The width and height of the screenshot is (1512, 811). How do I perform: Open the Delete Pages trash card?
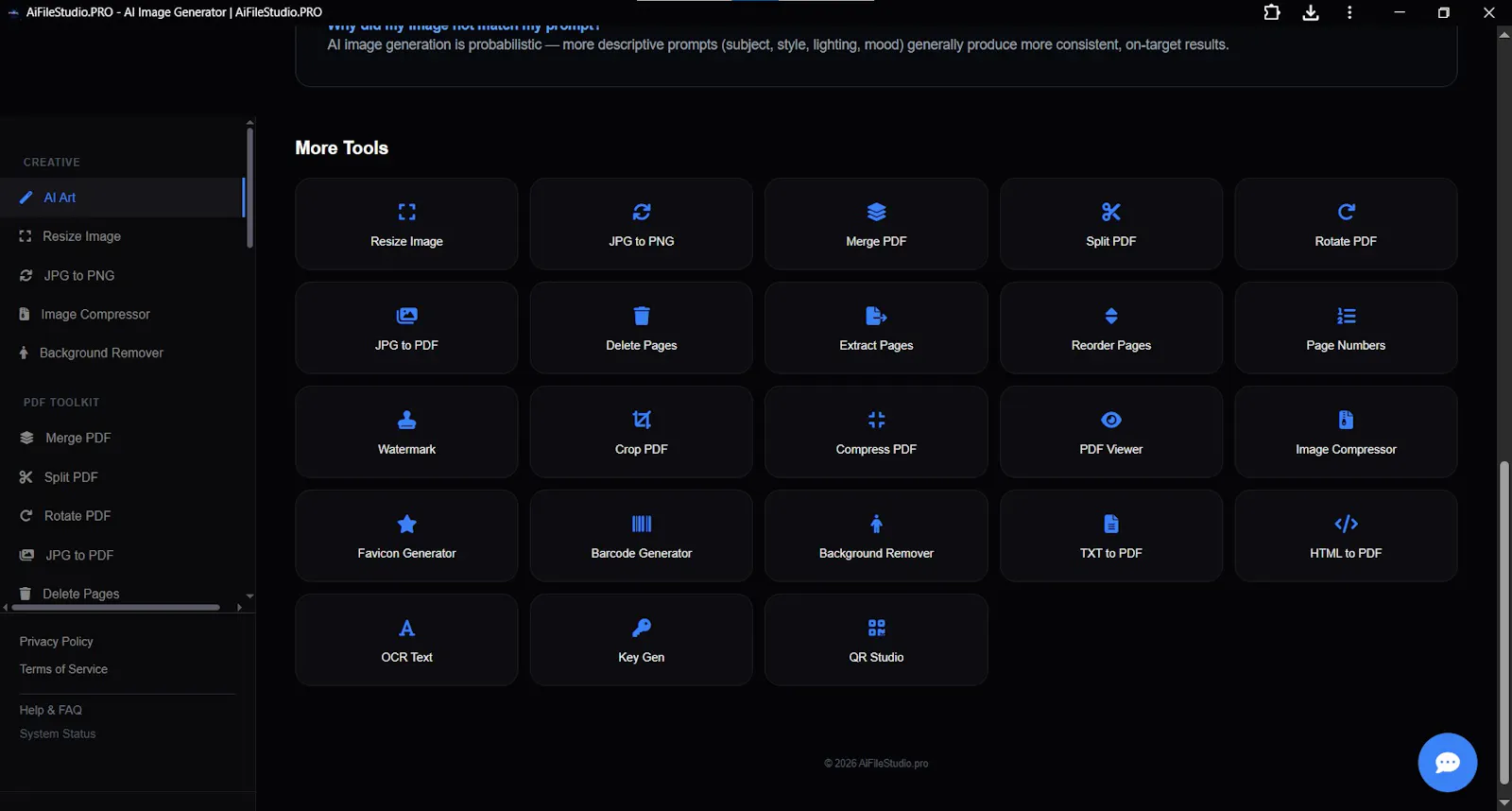point(641,328)
